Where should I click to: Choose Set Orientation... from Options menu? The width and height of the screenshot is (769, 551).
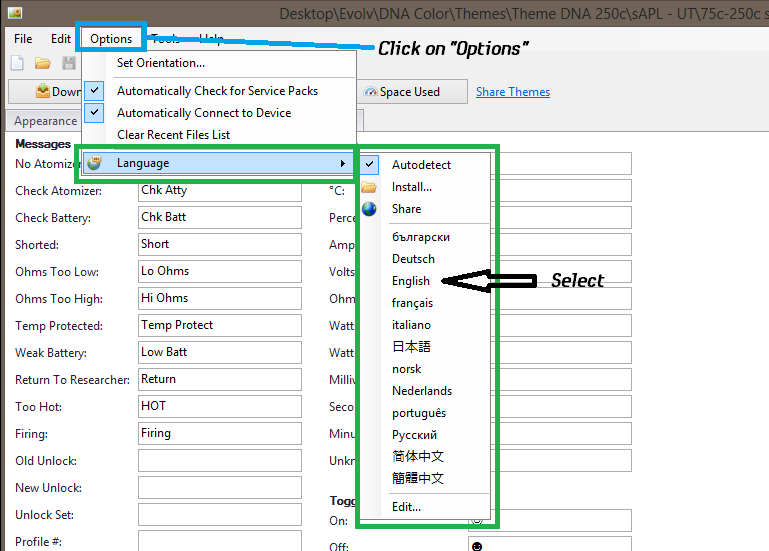(x=161, y=63)
